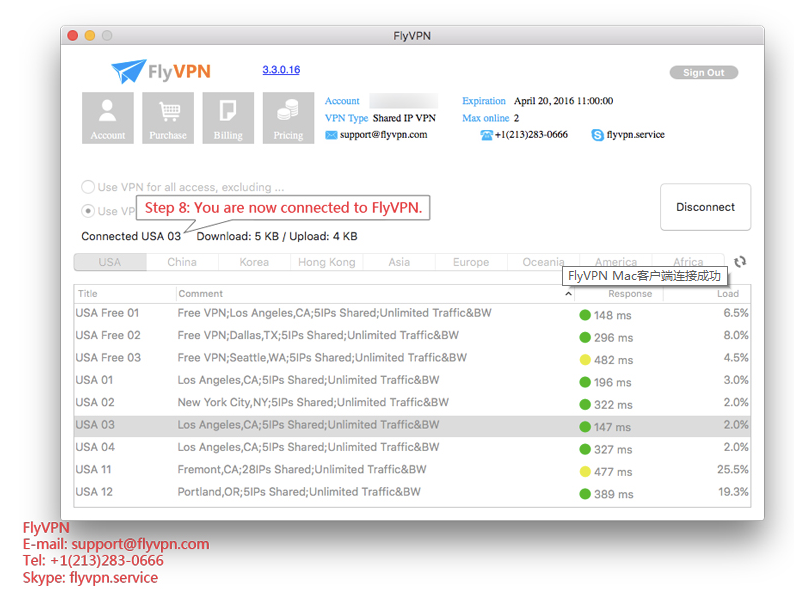Select the second 'Use VP...' radio option
The height and width of the screenshot is (603, 794).
coord(88,211)
